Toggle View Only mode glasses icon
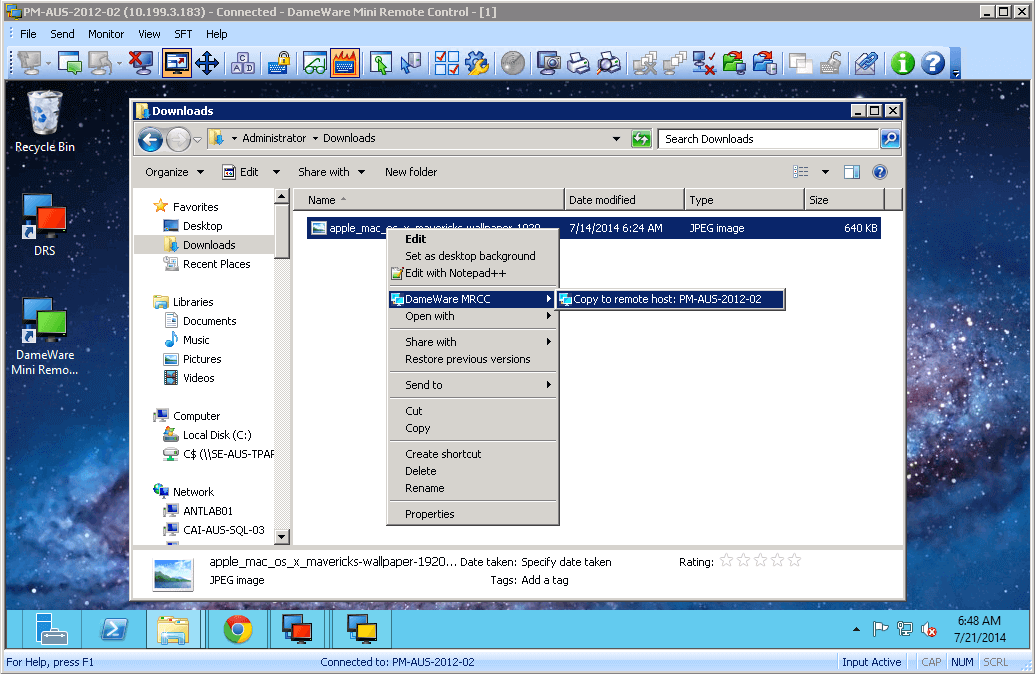Image resolution: width=1035 pixels, height=674 pixels. click(x=315, y=63)
